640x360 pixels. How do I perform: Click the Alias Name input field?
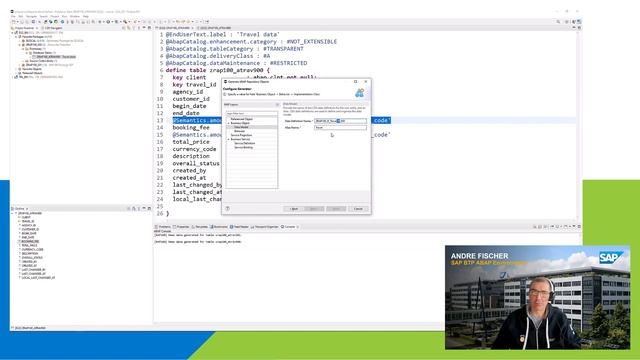pyautogui.click(x=340, y=127)
